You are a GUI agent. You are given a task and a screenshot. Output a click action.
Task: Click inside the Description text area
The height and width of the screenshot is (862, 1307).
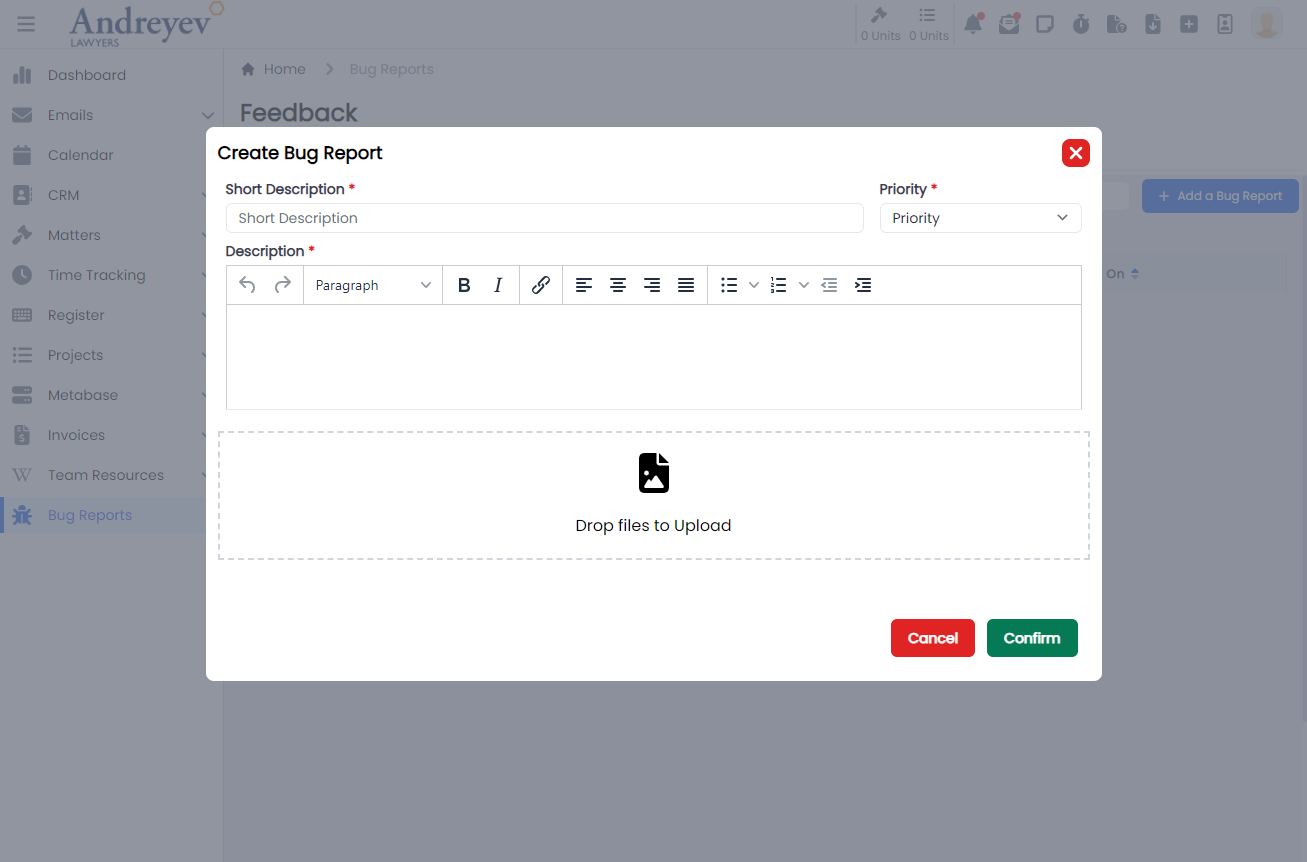653,356
